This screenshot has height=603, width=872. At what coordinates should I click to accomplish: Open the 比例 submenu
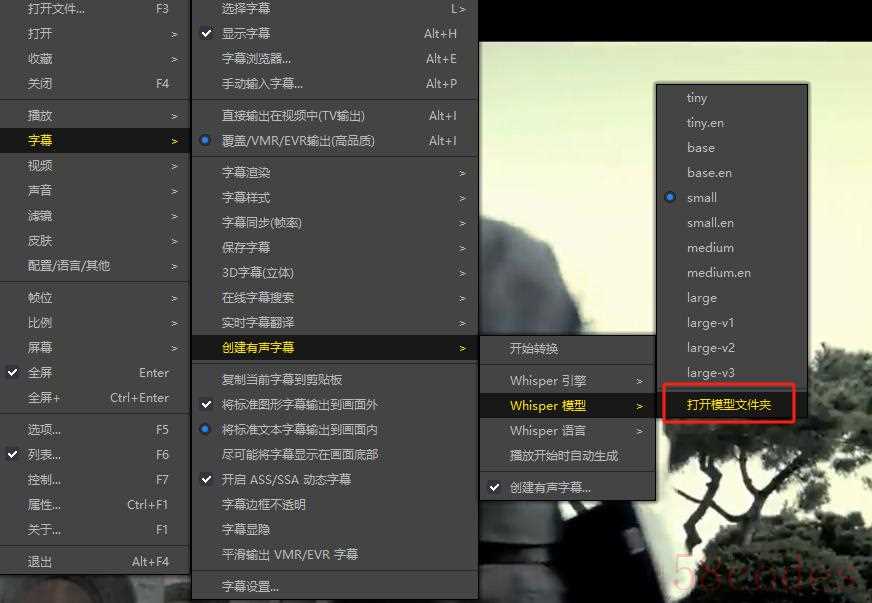click(95, 323)
